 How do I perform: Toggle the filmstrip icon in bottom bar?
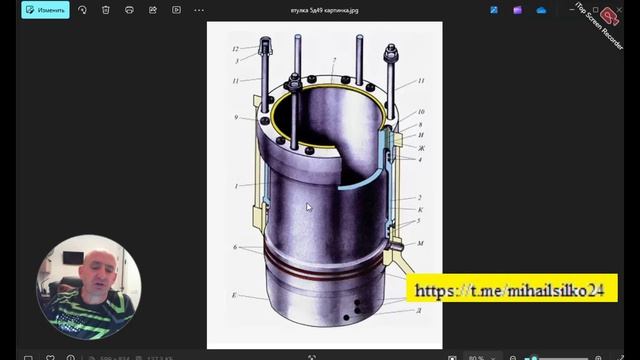(28, 358)
